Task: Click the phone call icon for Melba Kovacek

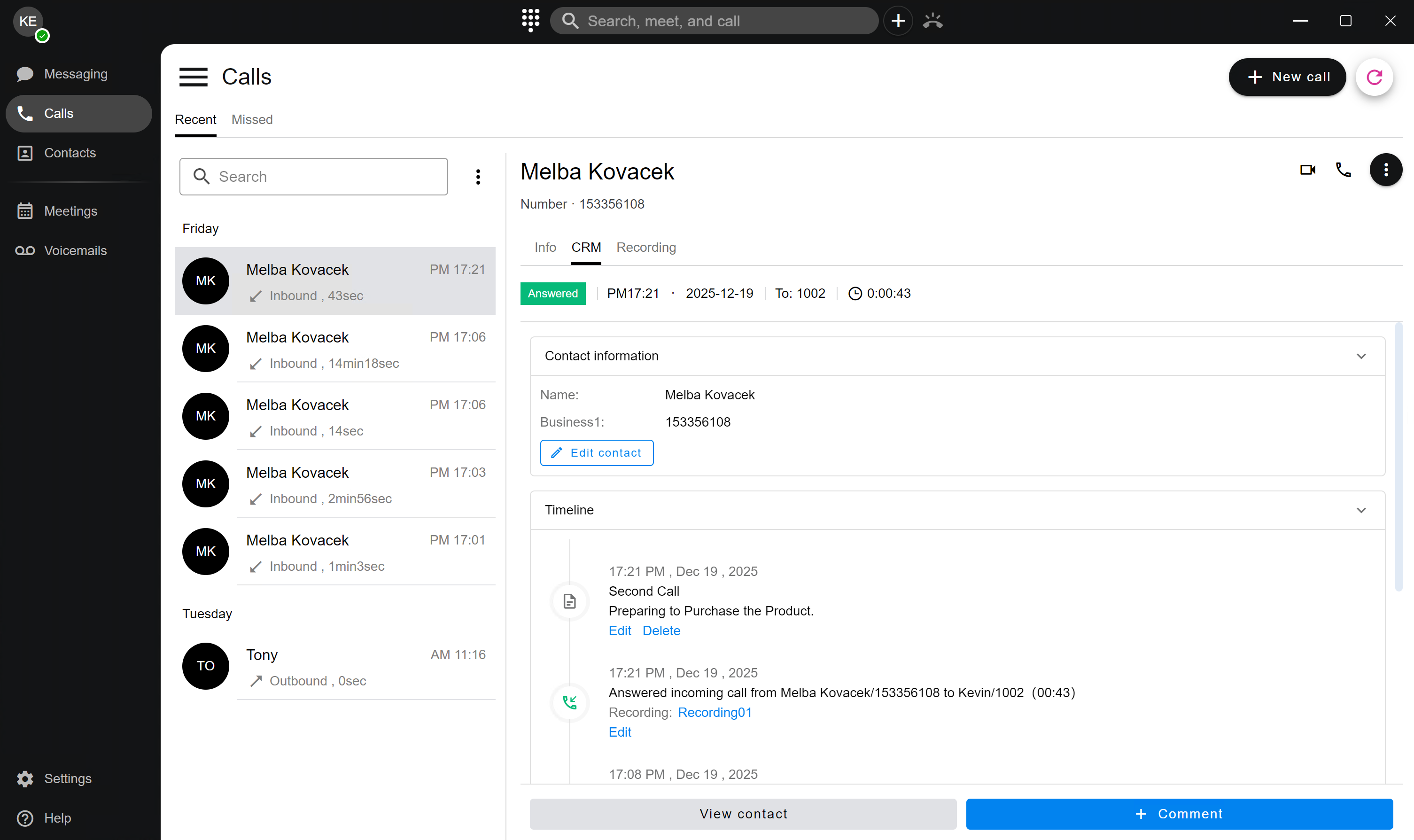Action: click(1343, 170)
